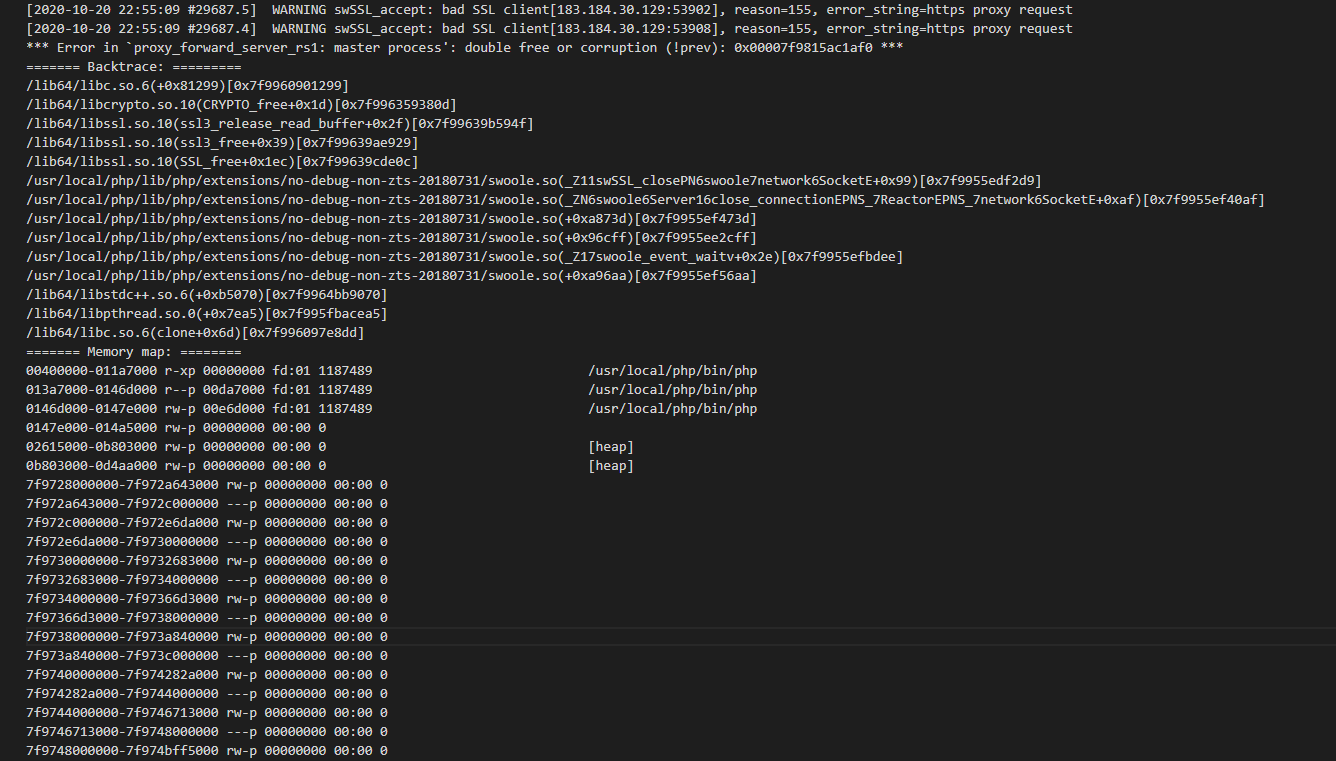The height and width of the screenshot is (761, 1336).
Task: Click the libpthread.so.0(+0x7ea5) line
Action: coord(206,314)
